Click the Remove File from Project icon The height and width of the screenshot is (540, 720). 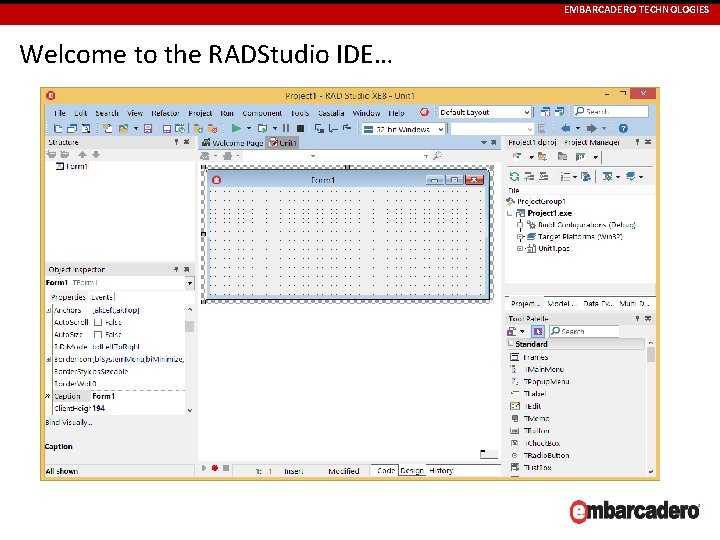click(212, 129)
